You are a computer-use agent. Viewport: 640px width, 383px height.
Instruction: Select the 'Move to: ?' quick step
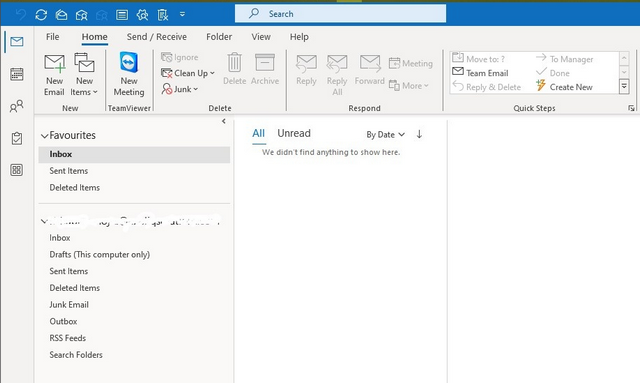click(479, 59)
